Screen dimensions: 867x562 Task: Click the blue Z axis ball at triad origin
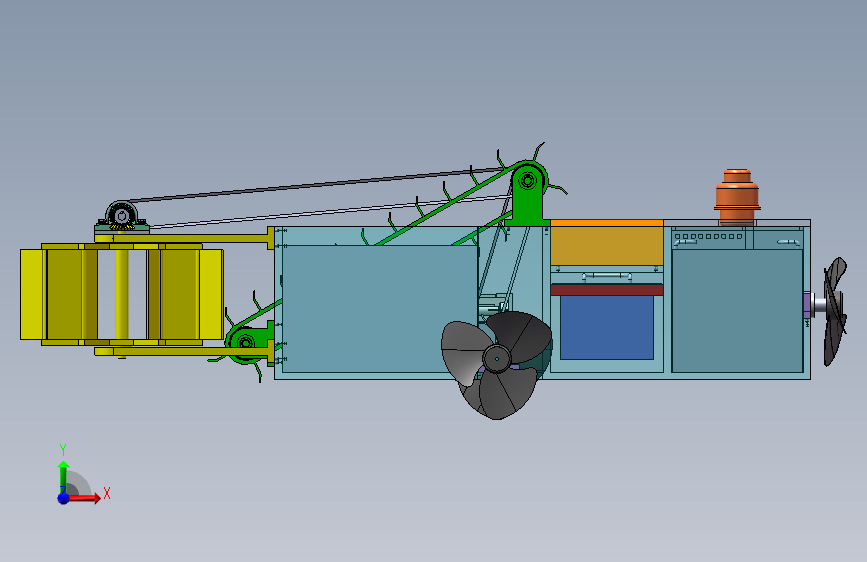pyautogui.click(x=64, y=498)
